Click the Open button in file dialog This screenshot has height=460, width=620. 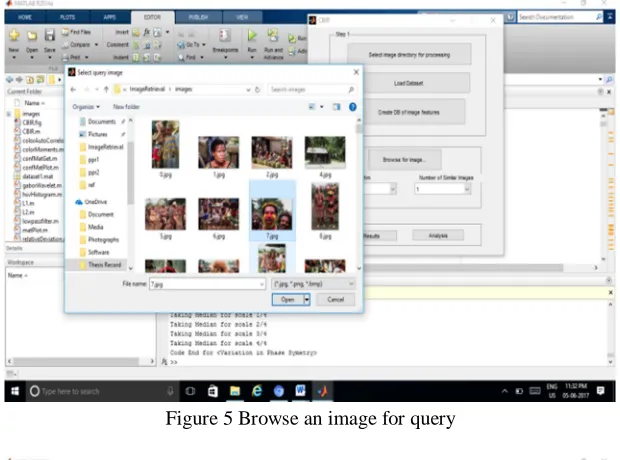[287, 299]
